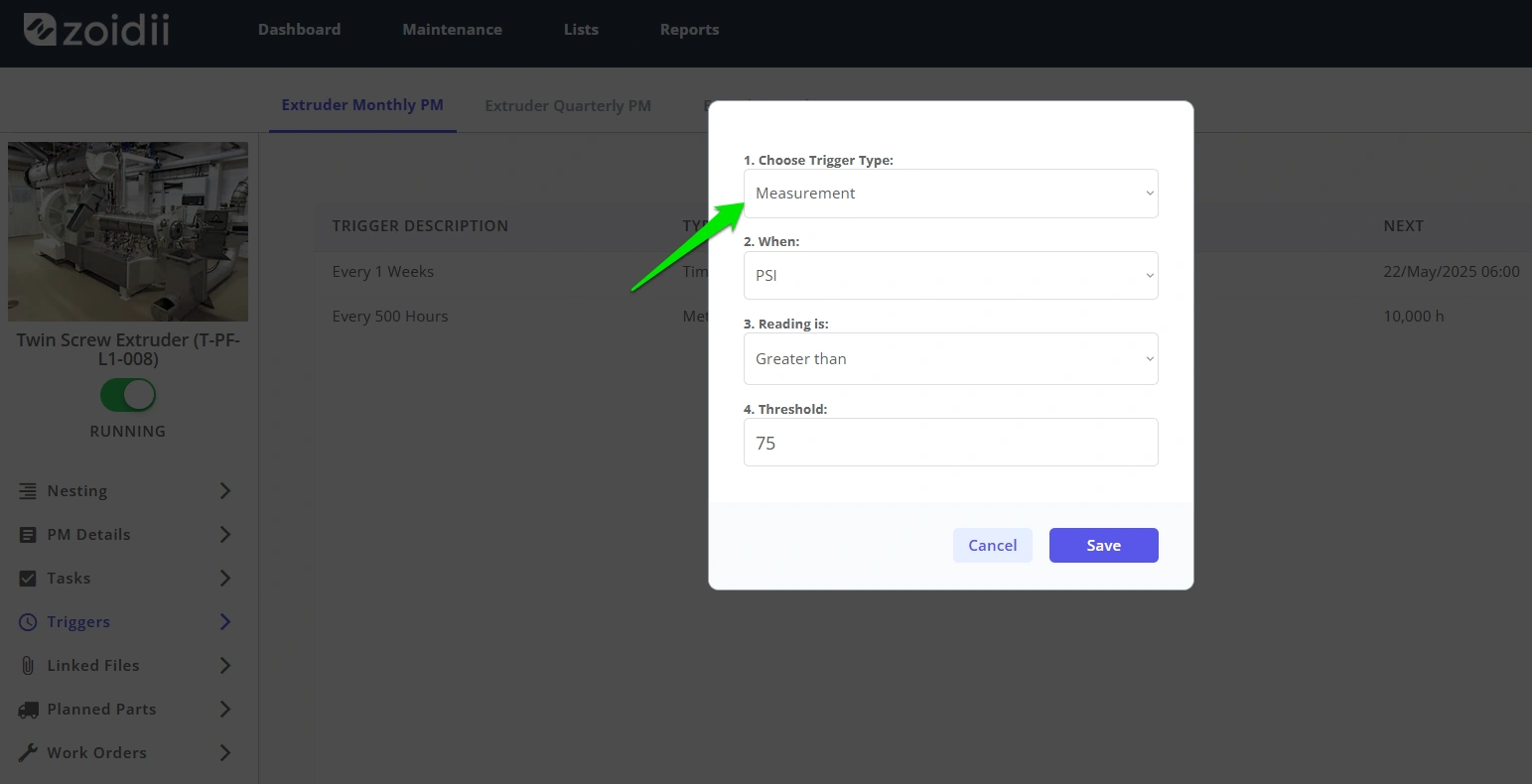Toggle the RUNNING status switch off
Image resolution: width=1532 pixels, height=784 pixels.
pos(128,395)
